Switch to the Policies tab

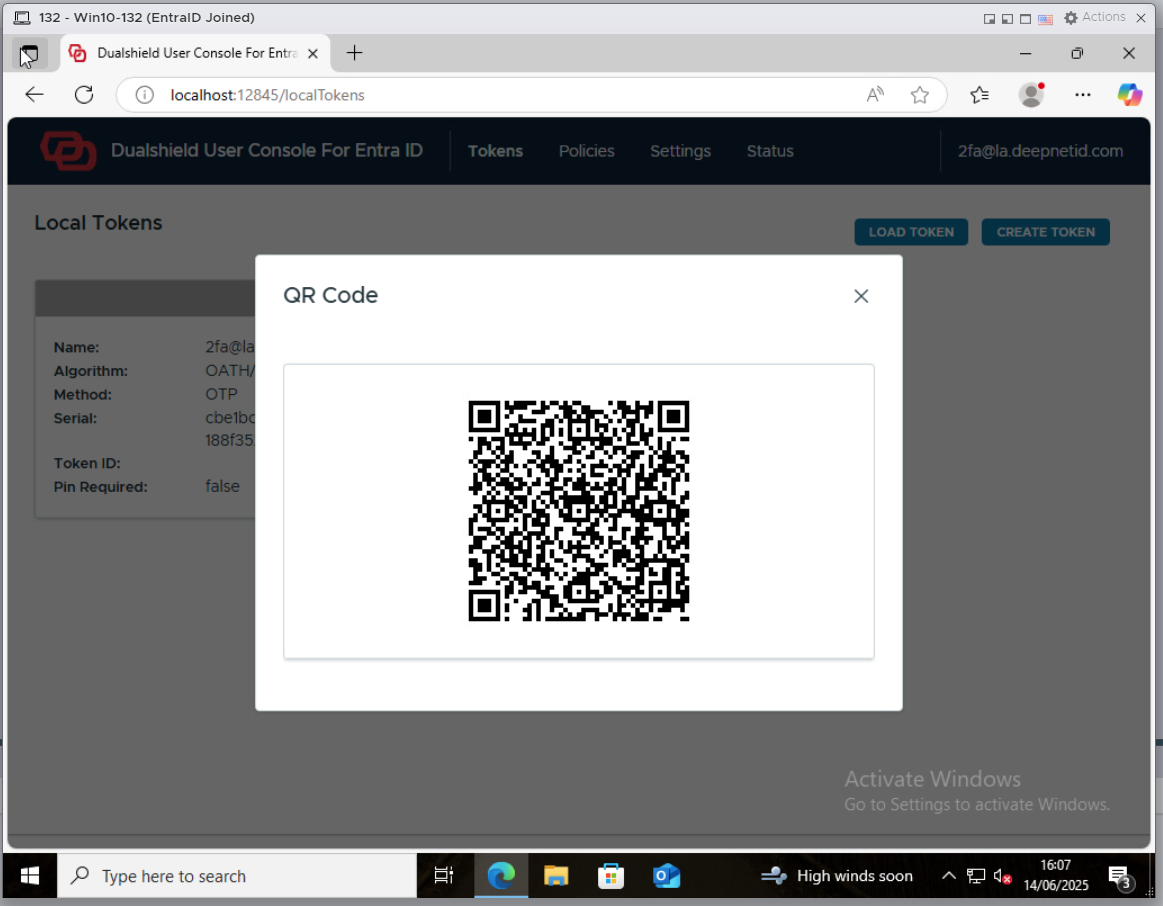(586, 151)
